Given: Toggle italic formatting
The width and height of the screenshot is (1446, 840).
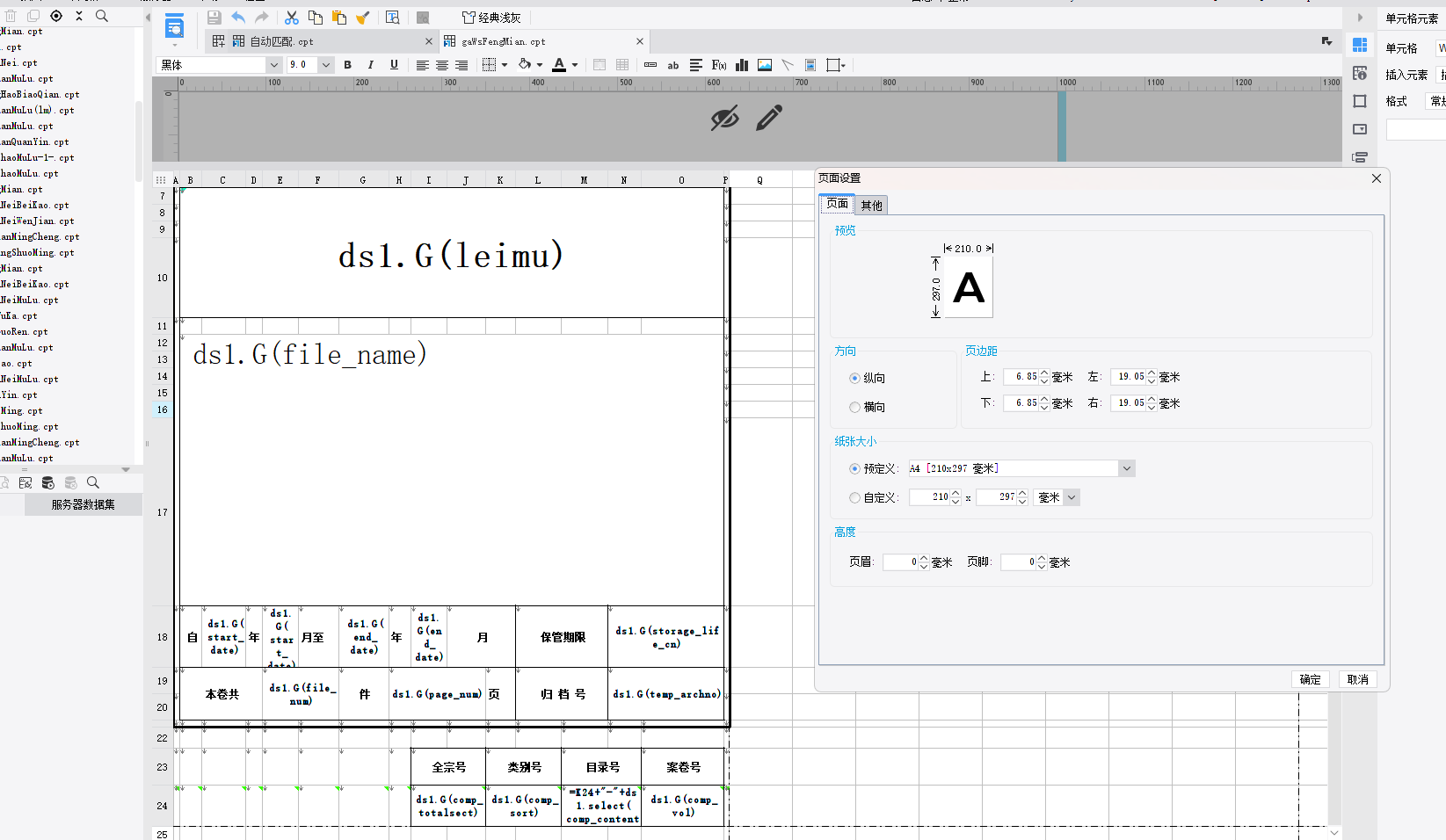Looking at the screenshot, I should tap(371, 65).
